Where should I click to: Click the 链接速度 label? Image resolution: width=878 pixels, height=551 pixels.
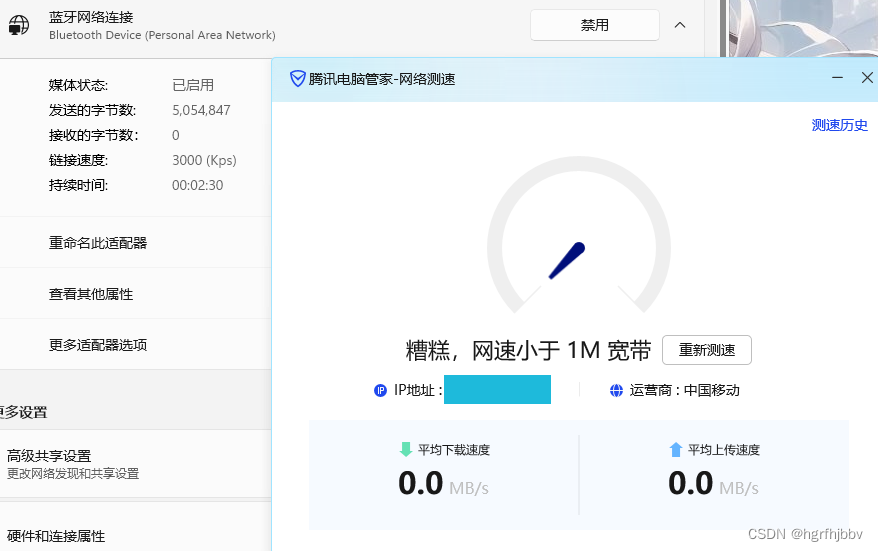point(78,160)
